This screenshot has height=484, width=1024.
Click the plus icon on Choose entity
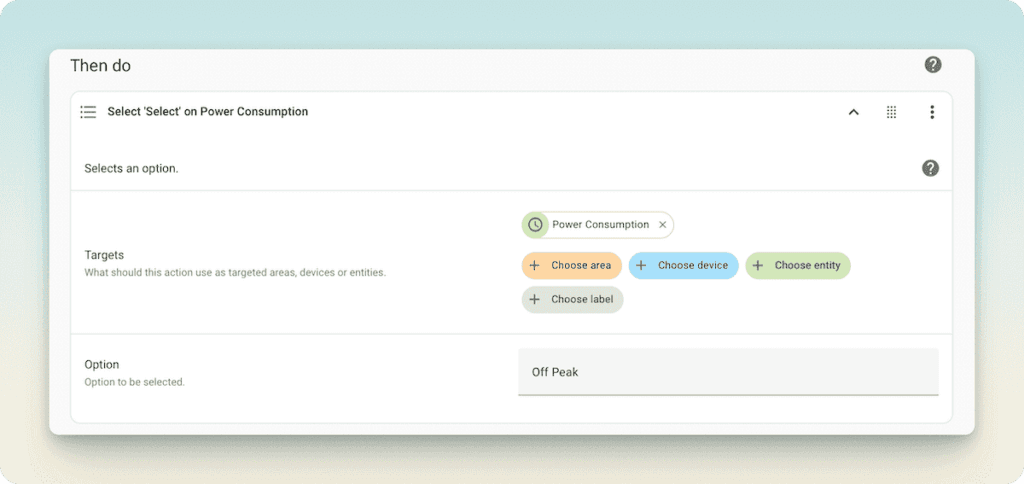coord(758,265)
